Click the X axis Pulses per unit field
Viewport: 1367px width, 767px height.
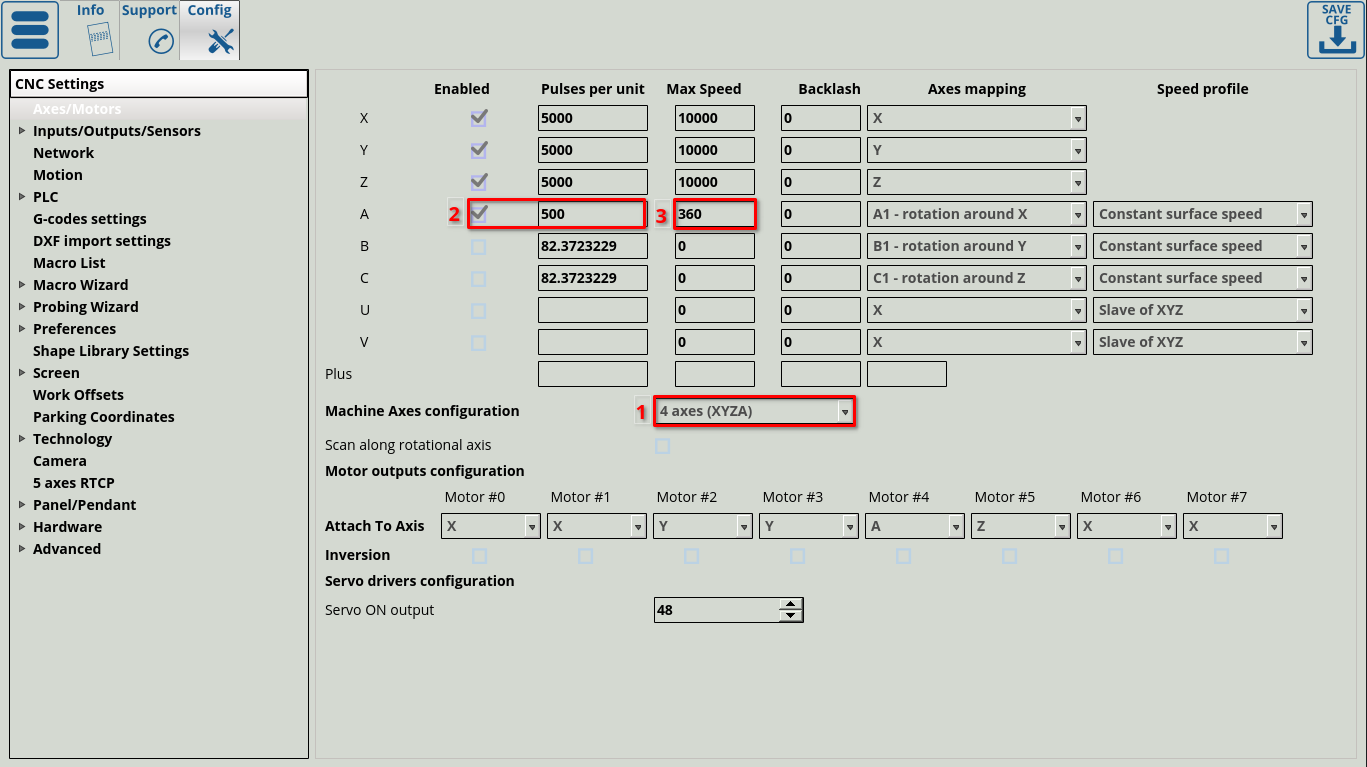point(592,118)
